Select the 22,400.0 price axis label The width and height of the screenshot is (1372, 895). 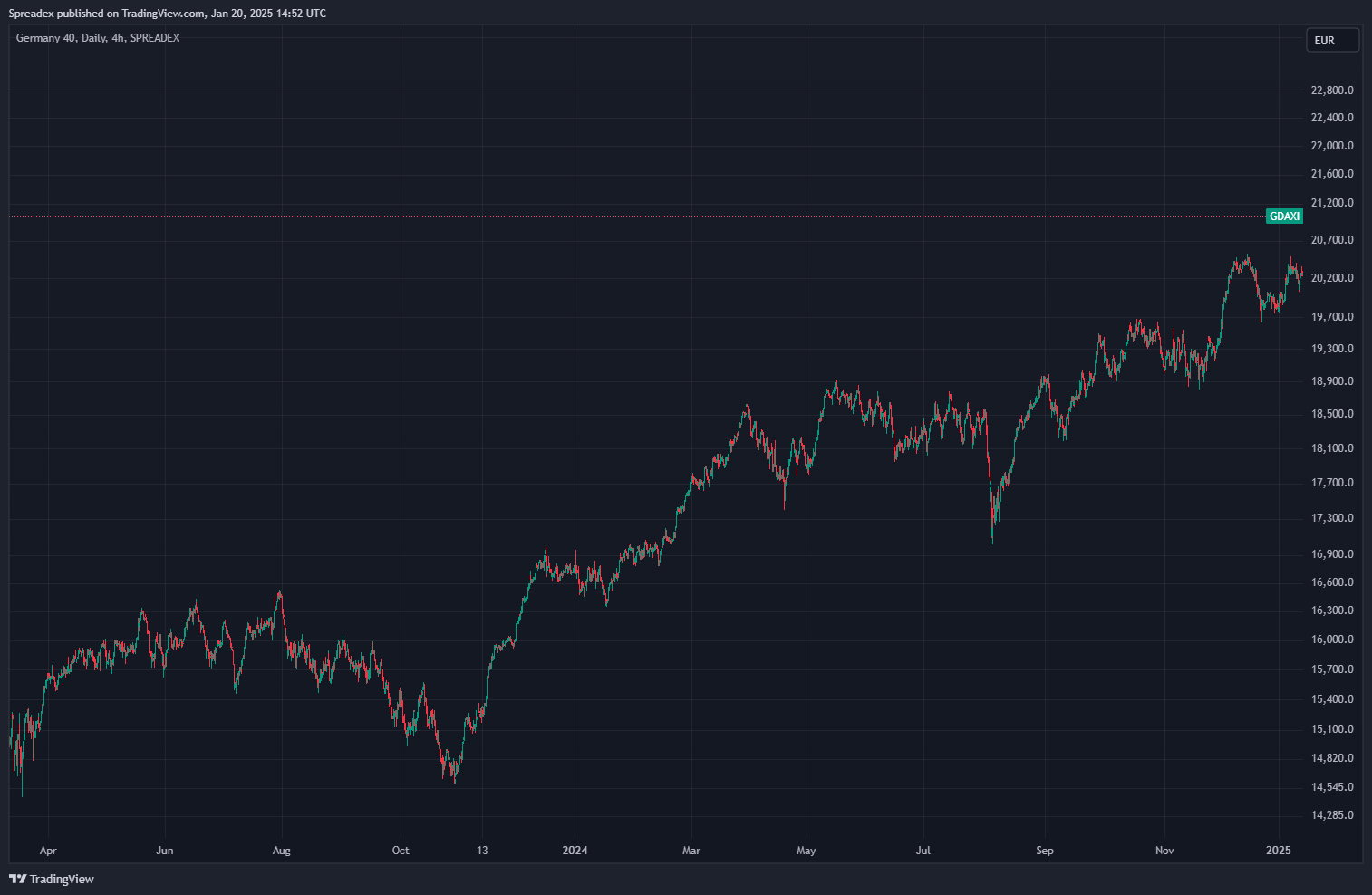tap(1332, 118)
